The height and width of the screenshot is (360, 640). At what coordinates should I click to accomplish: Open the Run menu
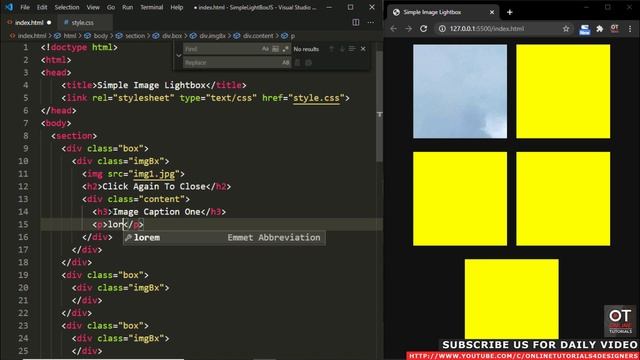coord(127,7)
